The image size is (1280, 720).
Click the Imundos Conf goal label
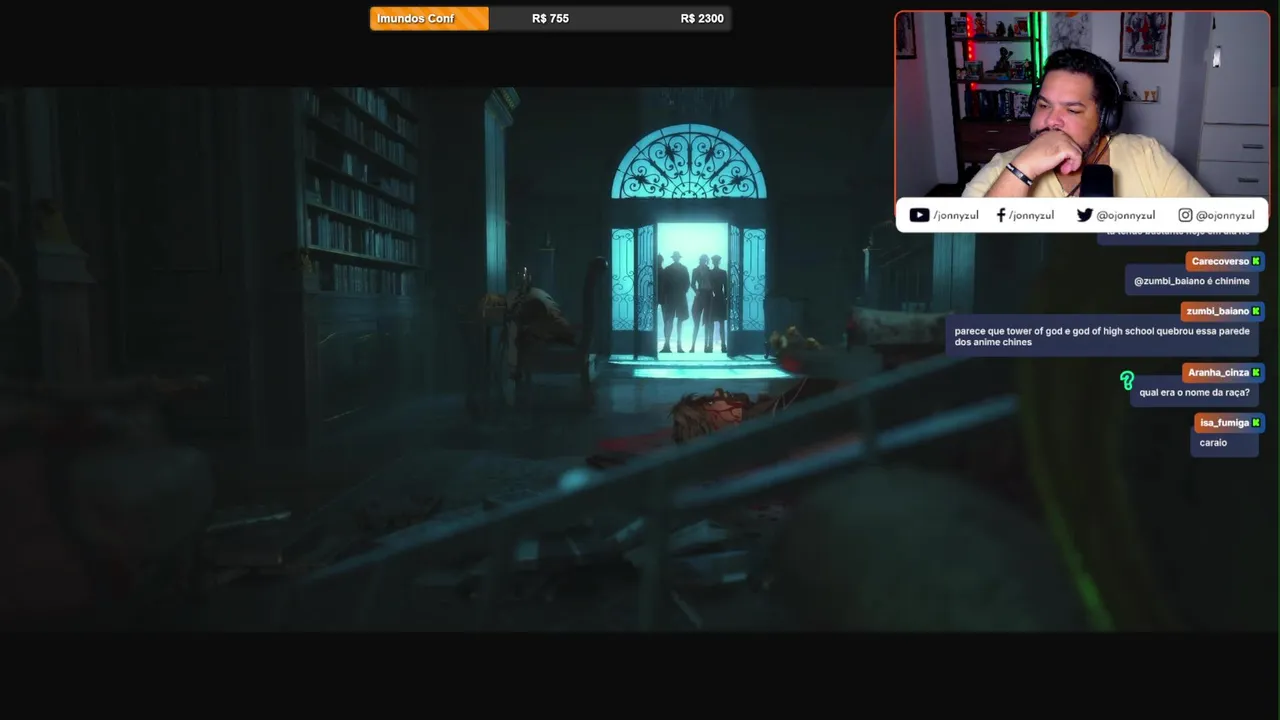[x=415, y=18]
